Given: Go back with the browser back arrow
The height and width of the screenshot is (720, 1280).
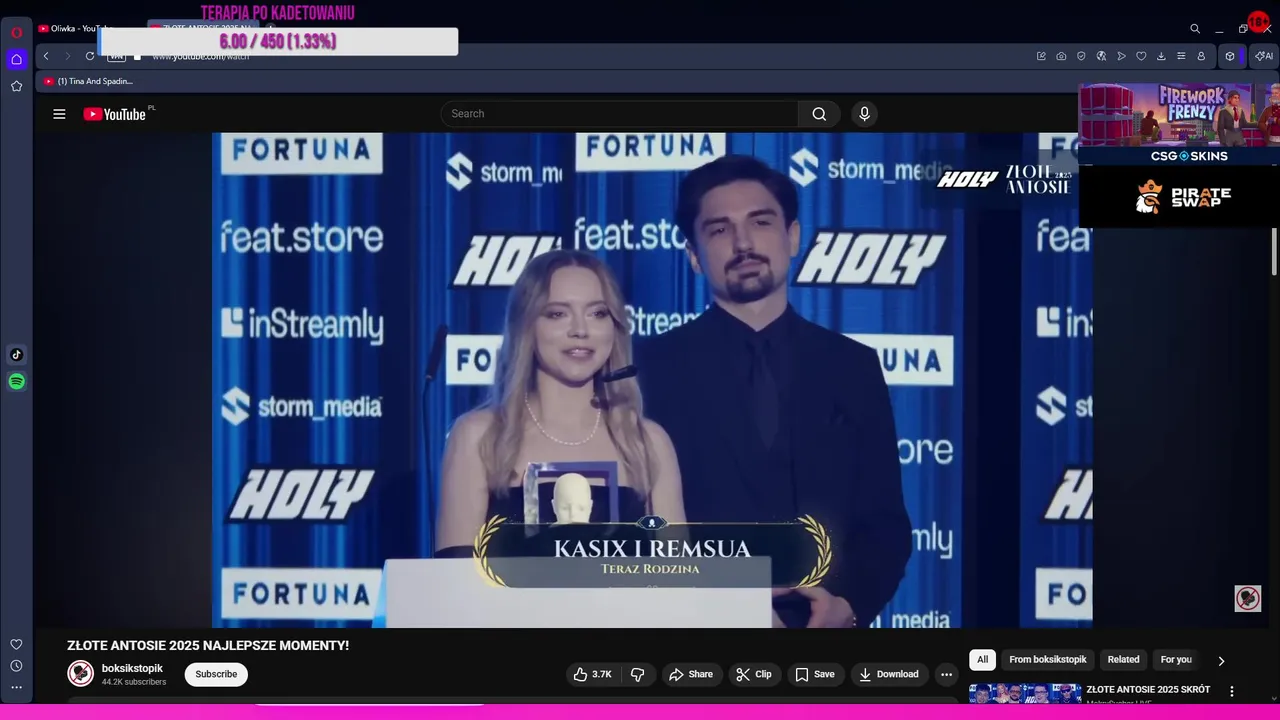Looking at the screenshot, I should (x=46, y=56).
